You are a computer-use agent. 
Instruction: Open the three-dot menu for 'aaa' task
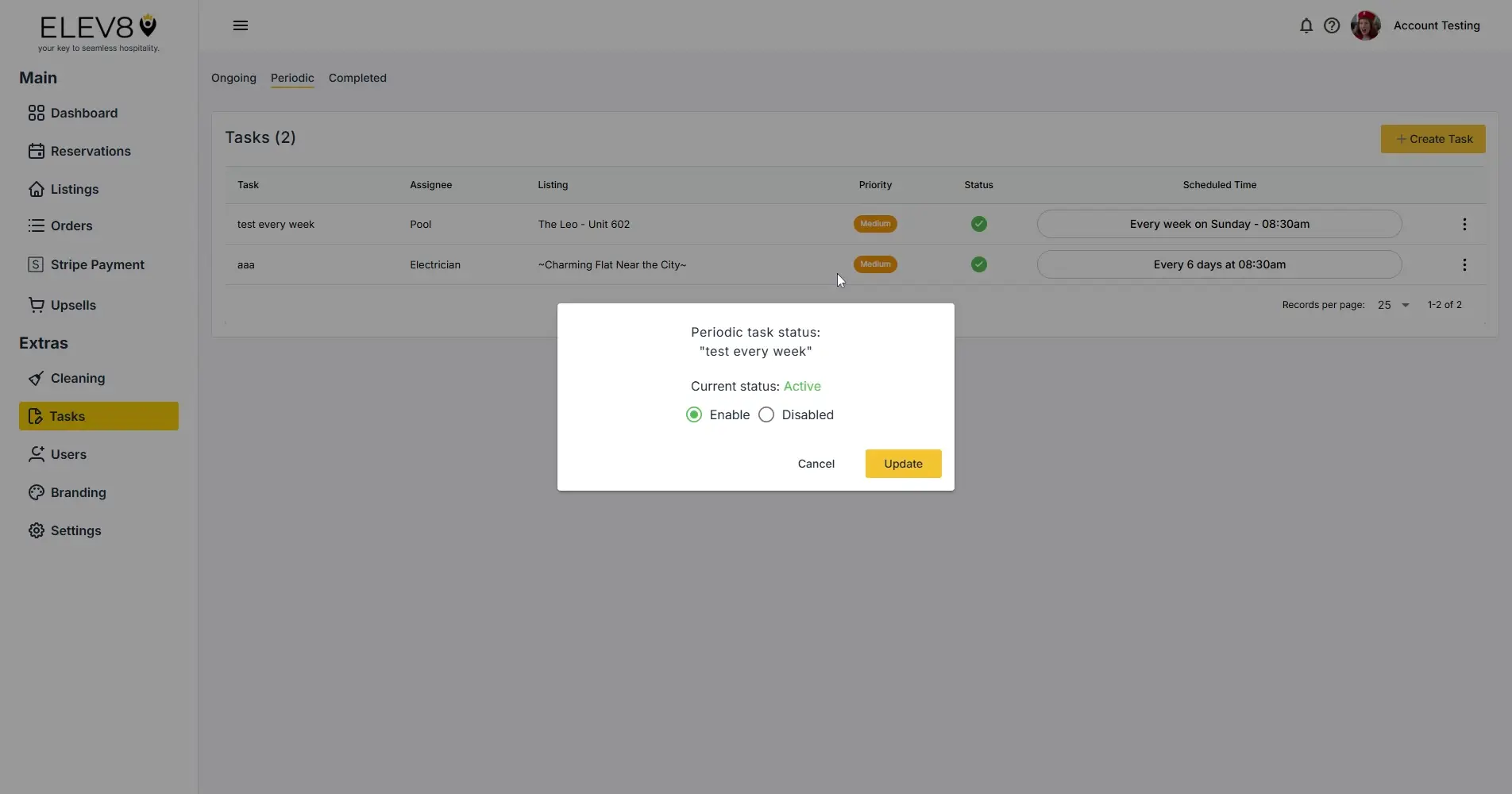coord(1464,264)
